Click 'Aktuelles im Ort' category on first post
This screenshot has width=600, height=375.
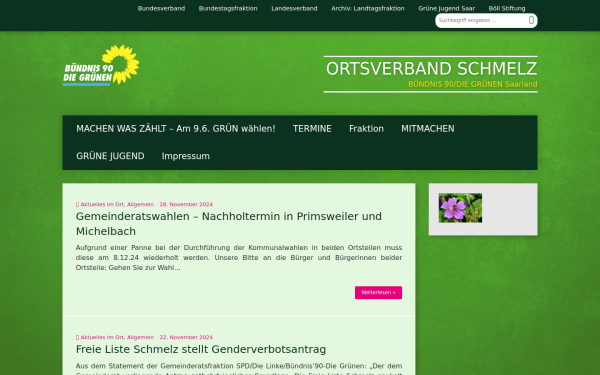tap(102, 205)
